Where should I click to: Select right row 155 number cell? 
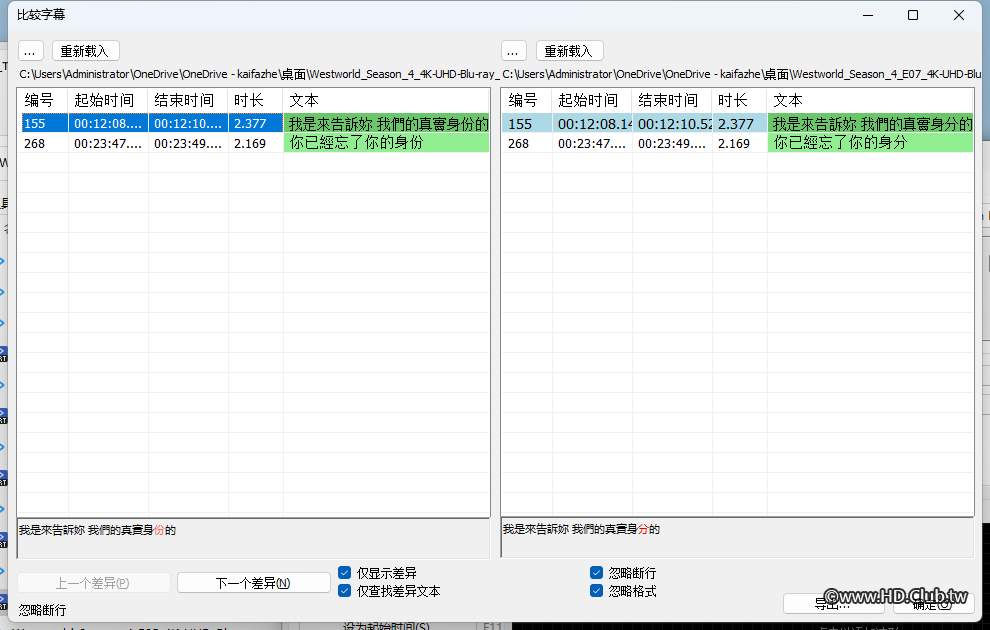527,124
